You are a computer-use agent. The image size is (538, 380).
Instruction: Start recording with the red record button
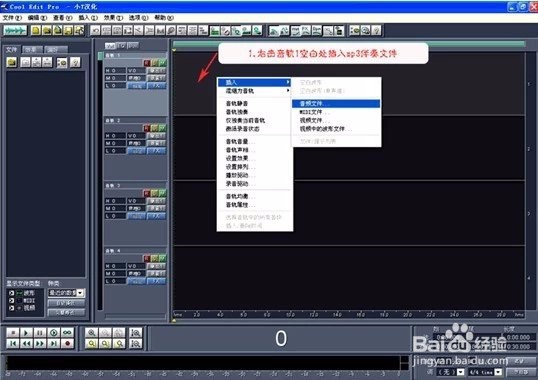[x=68, y=343]
